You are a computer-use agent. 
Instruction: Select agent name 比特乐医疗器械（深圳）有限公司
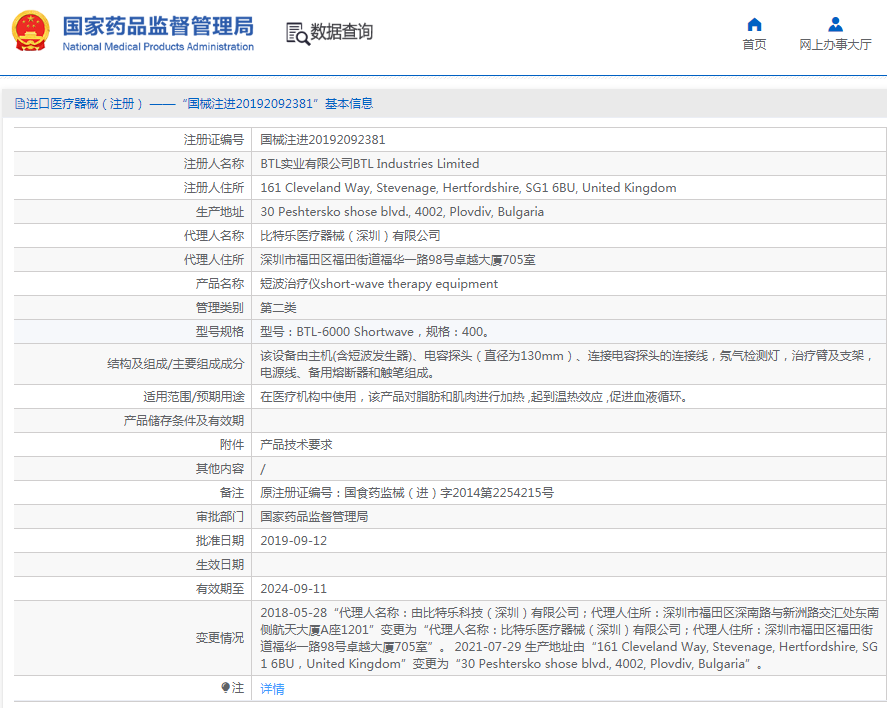pos(350,236)
